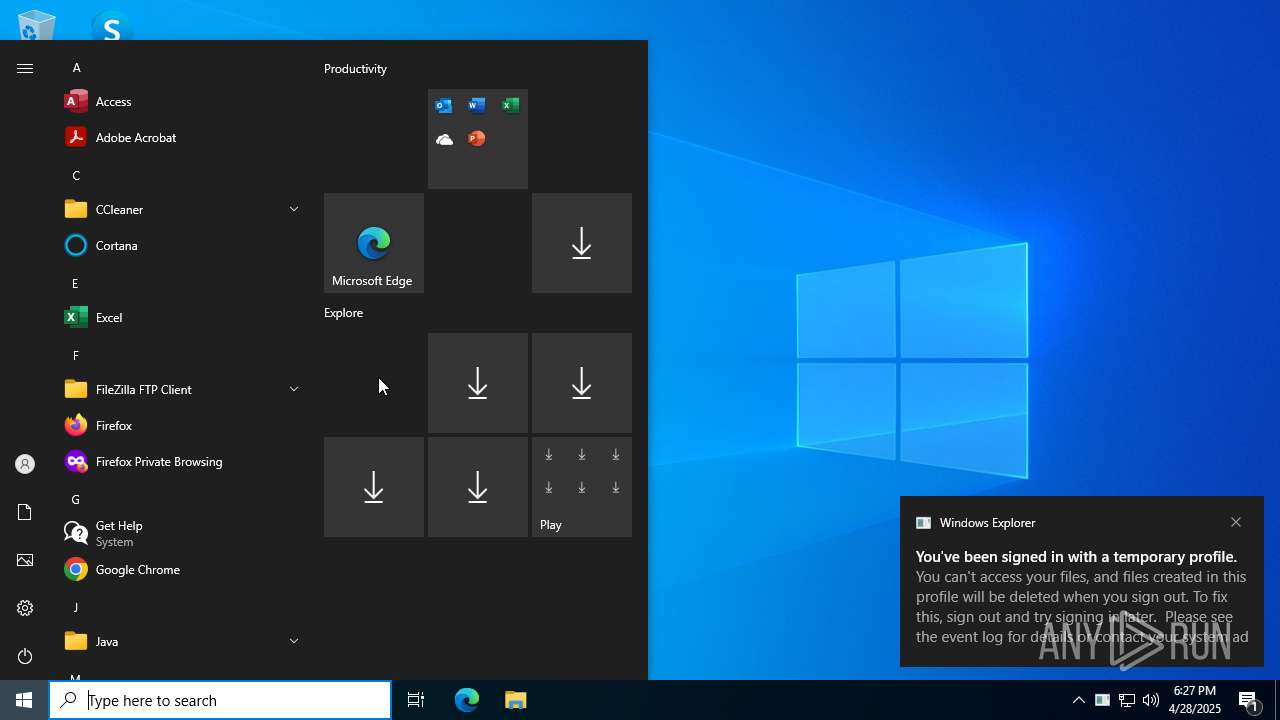
Task: Select the Explore group header
Action: point(343,313)
